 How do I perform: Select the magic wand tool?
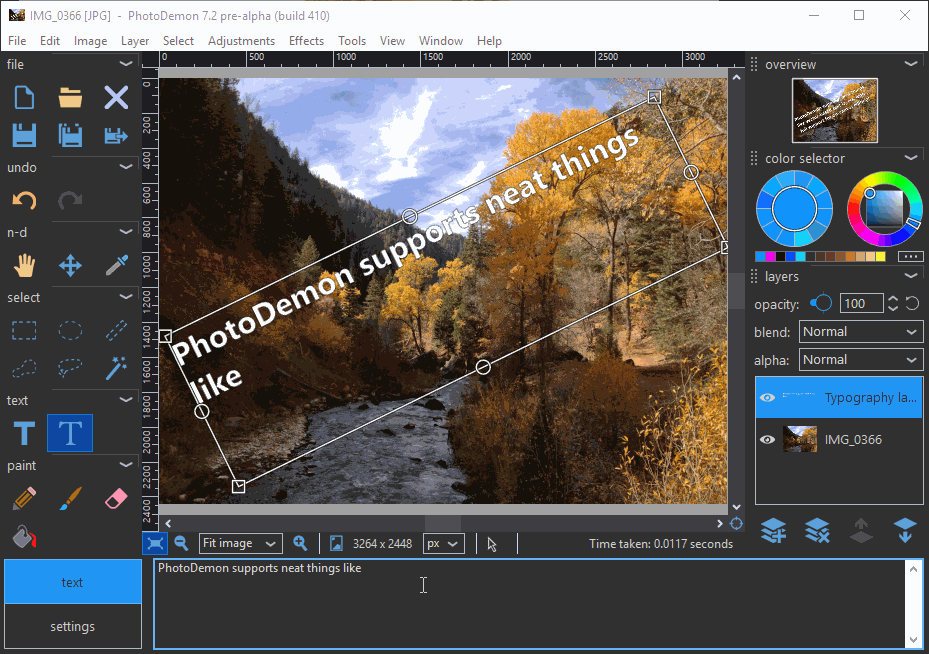pos(116,368)
